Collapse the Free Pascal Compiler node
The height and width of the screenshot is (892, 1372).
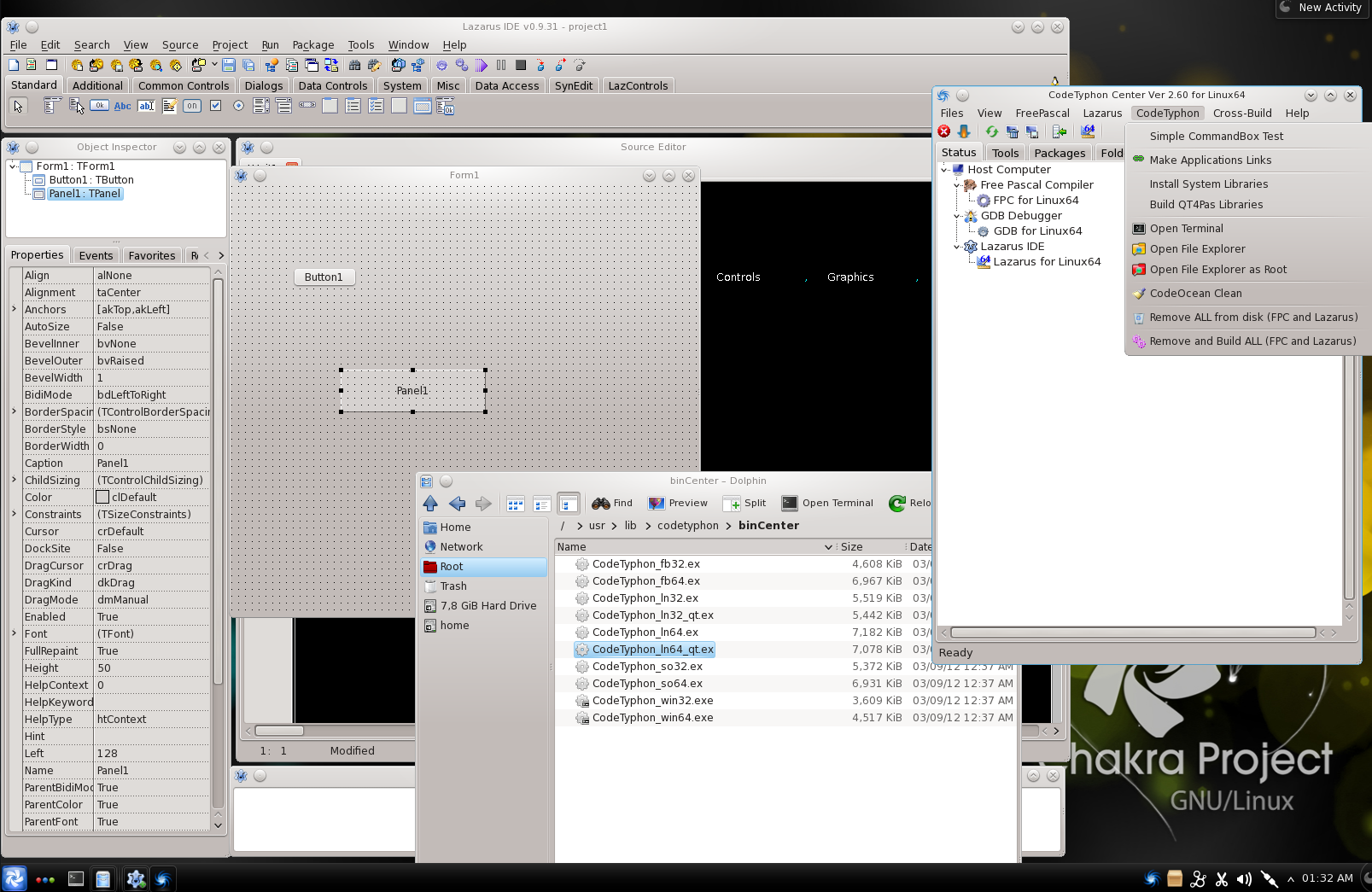pyautogui.click(x=957, y=185)
